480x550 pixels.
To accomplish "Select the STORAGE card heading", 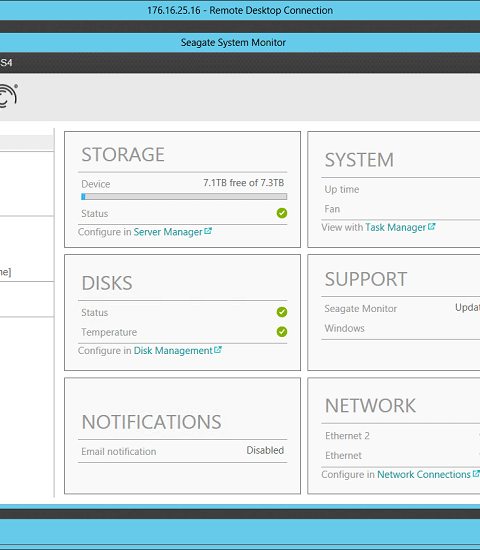I will [x=123, y=154].
